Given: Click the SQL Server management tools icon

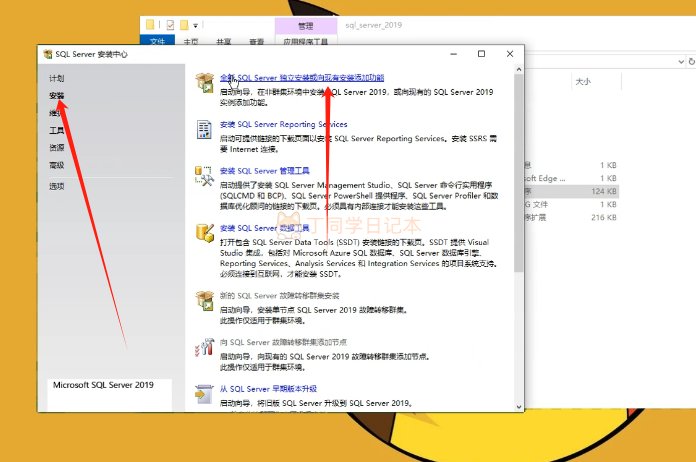Looking at the screenshot, I should [204, 177].
